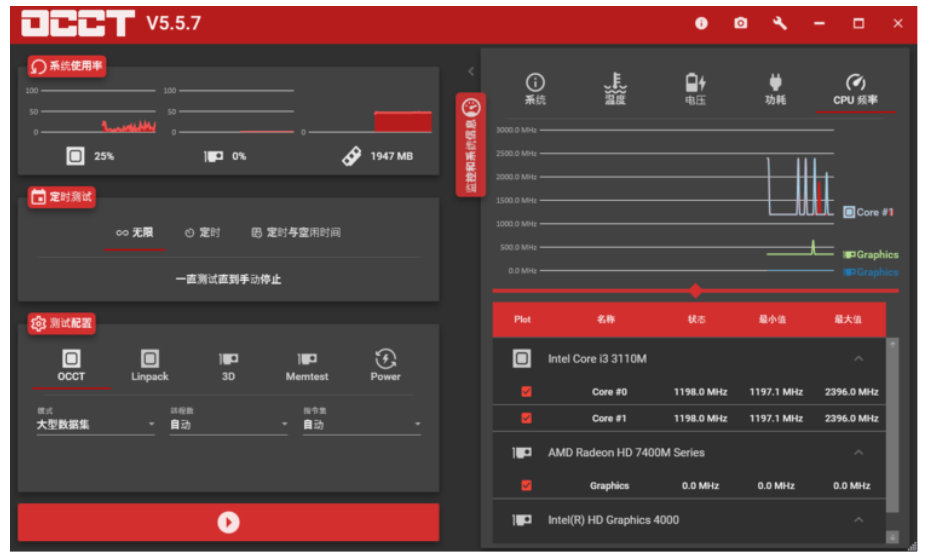Click Core #0 max value 2396.0 MHz
The height and width of the screenshot is (560, 926).
click(x=852, y=392)
